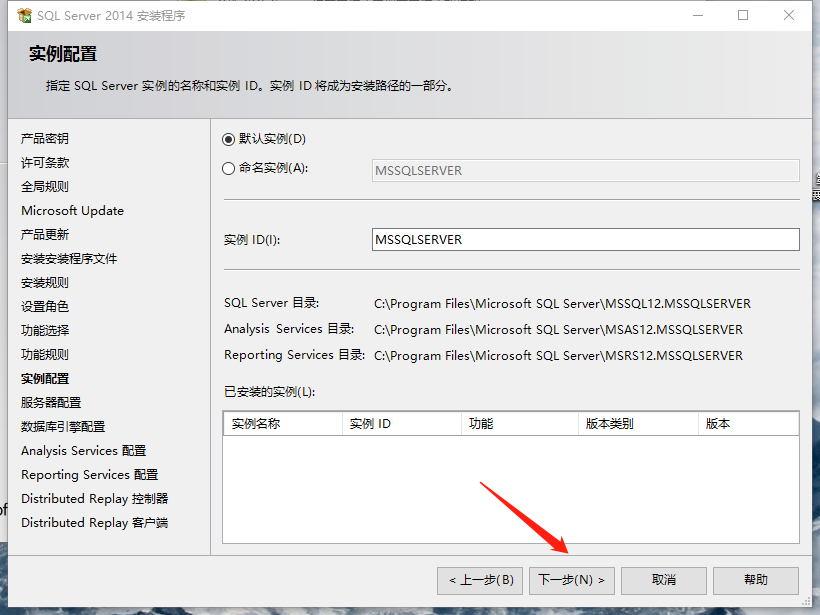Click the disabled named instance MSSQLSERVER field

pyautogui.click(x=586, y=170)
